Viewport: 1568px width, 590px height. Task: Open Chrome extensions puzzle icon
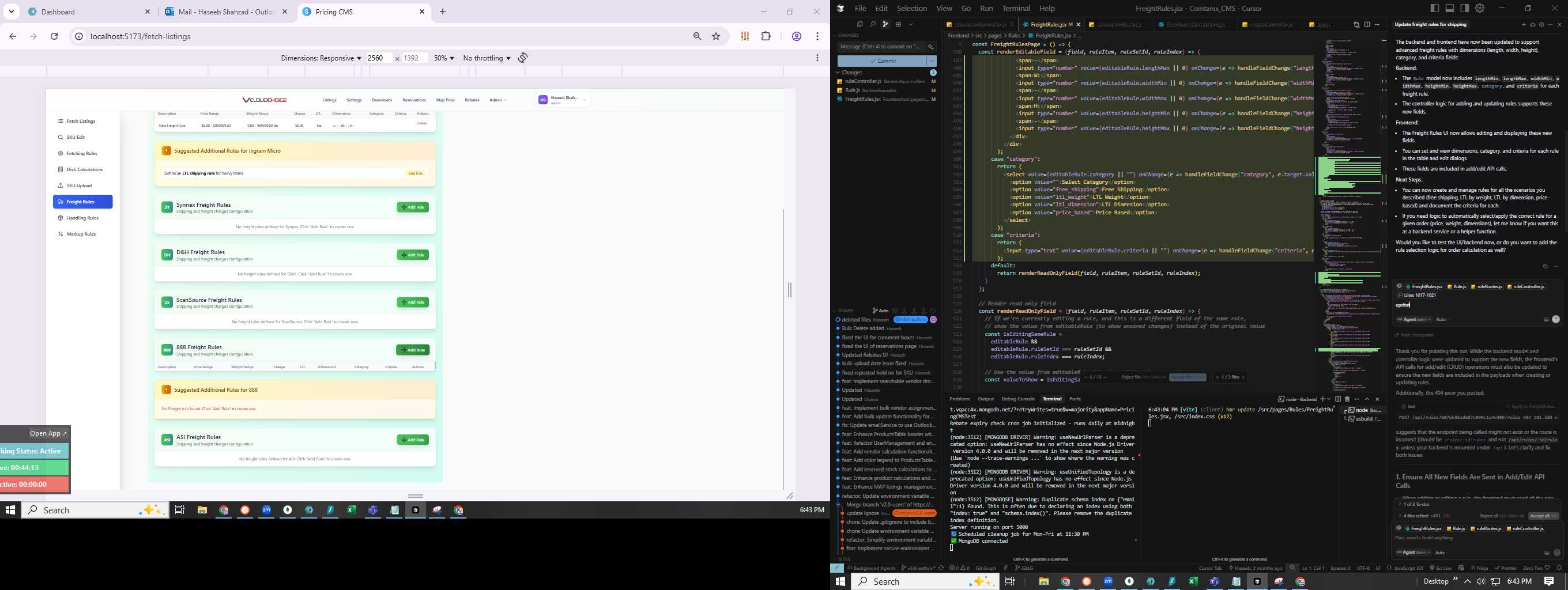tap(766, 36)
